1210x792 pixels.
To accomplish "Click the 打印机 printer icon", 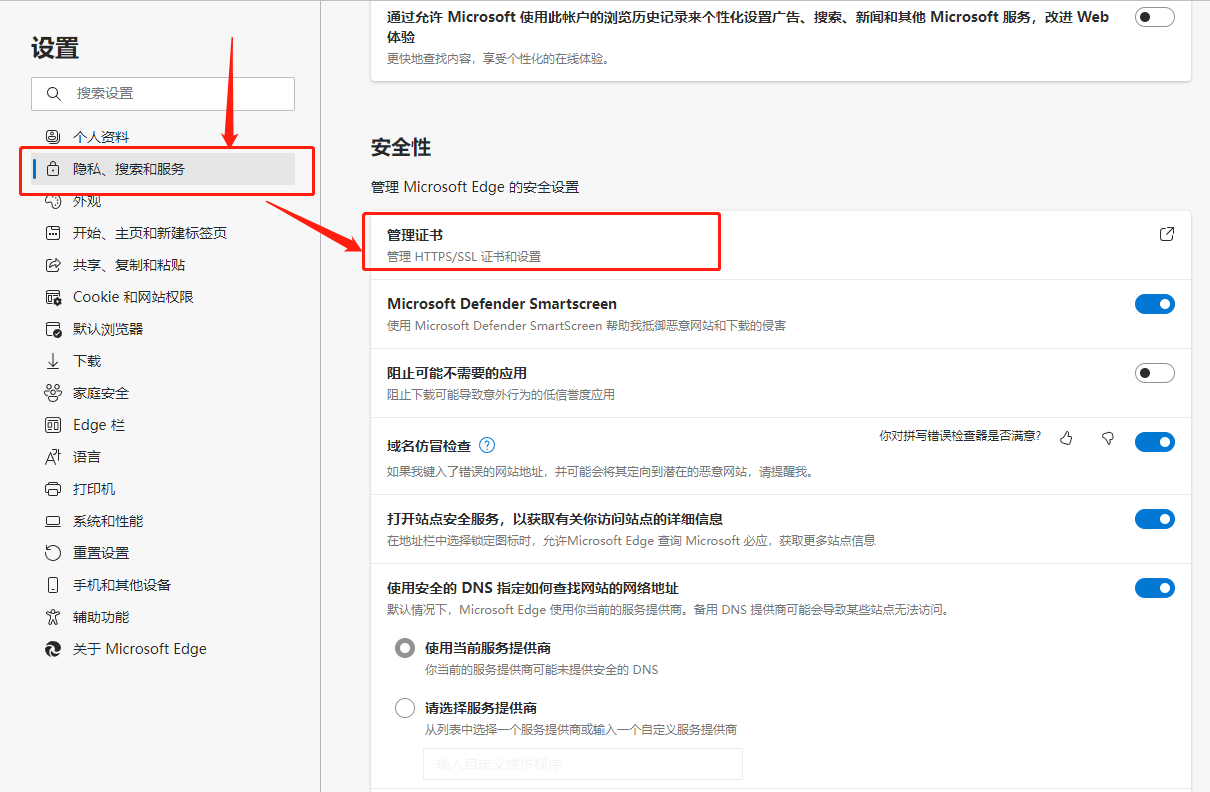I will pyautogui.click(x=53, y=489).
